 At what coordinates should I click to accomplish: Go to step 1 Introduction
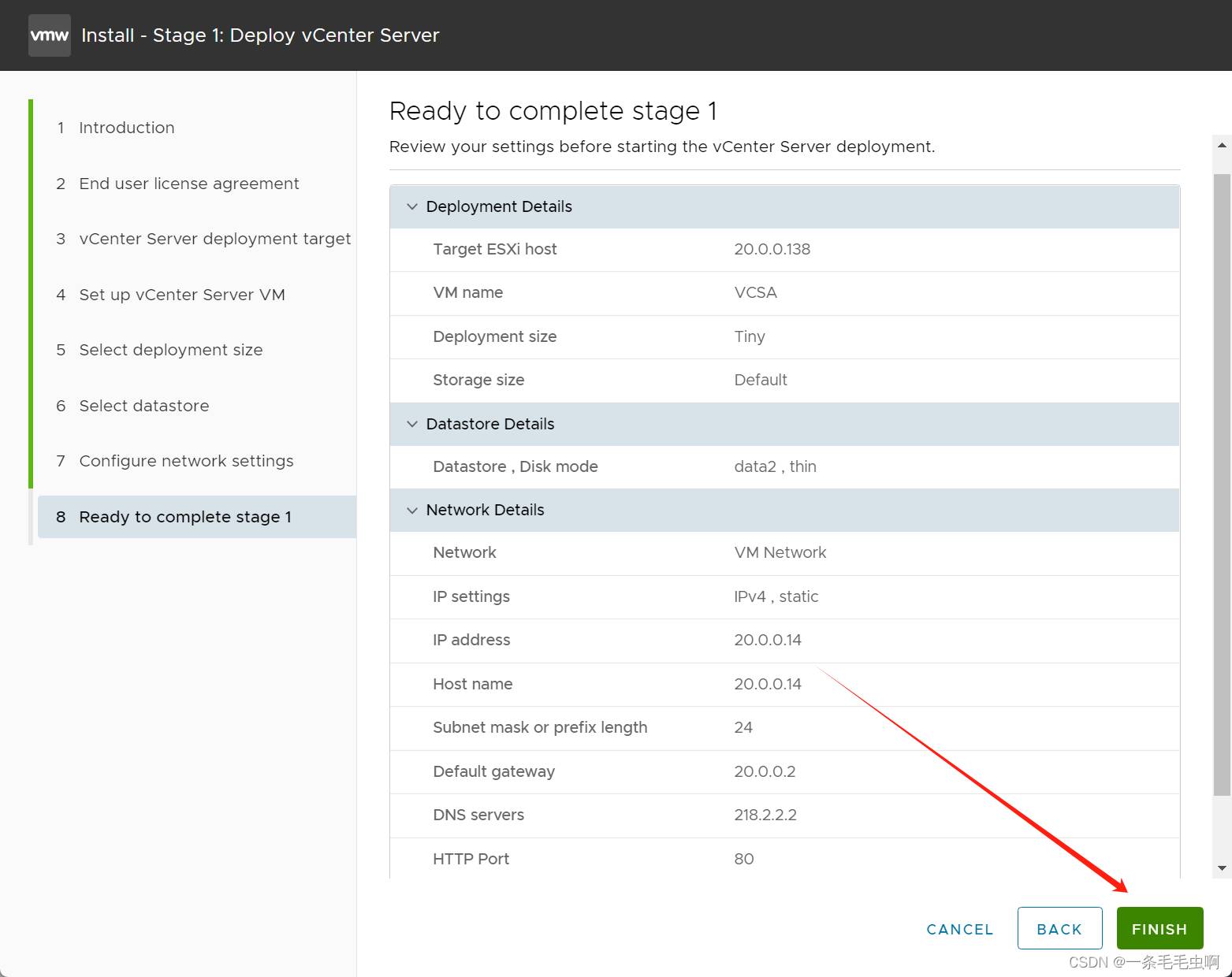(126, 128)
